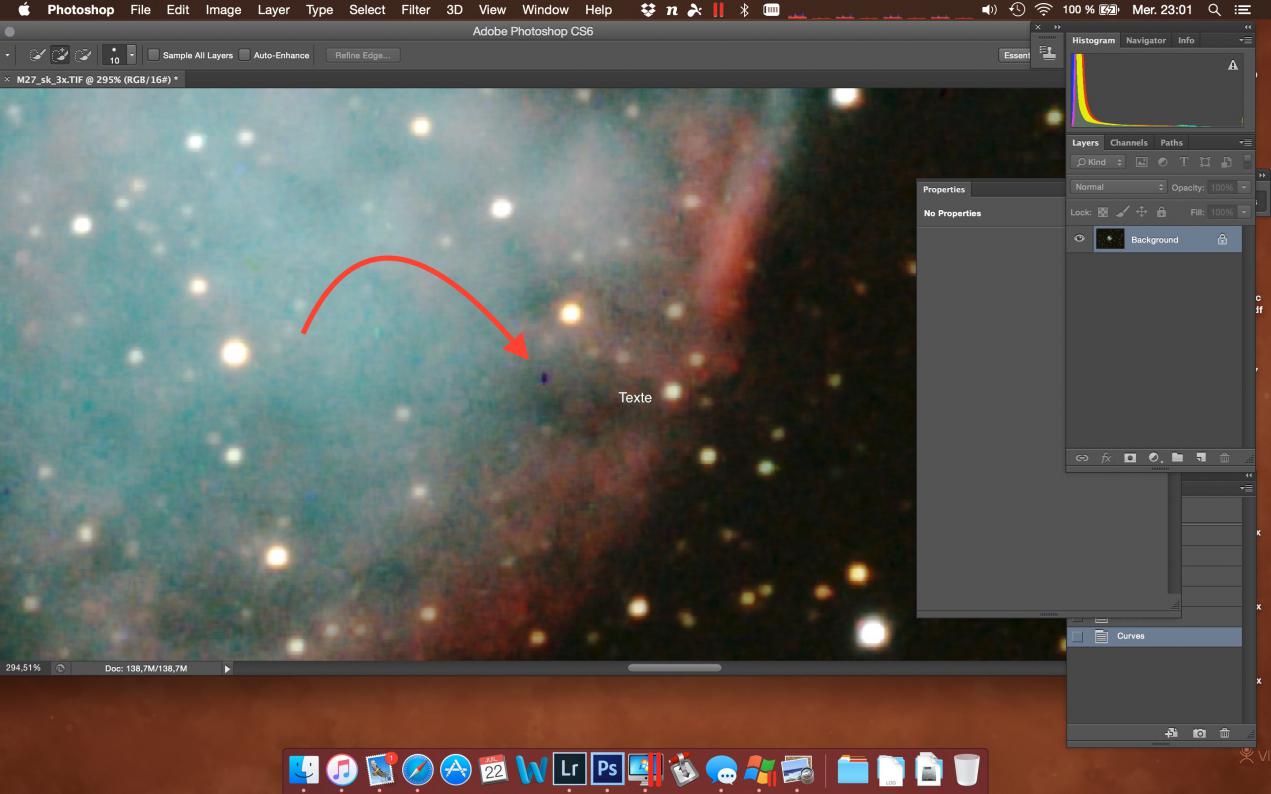The image size is (1271, 794).
Task: Click the horizontal canvas scrollbar thumb
Action: 674,668
